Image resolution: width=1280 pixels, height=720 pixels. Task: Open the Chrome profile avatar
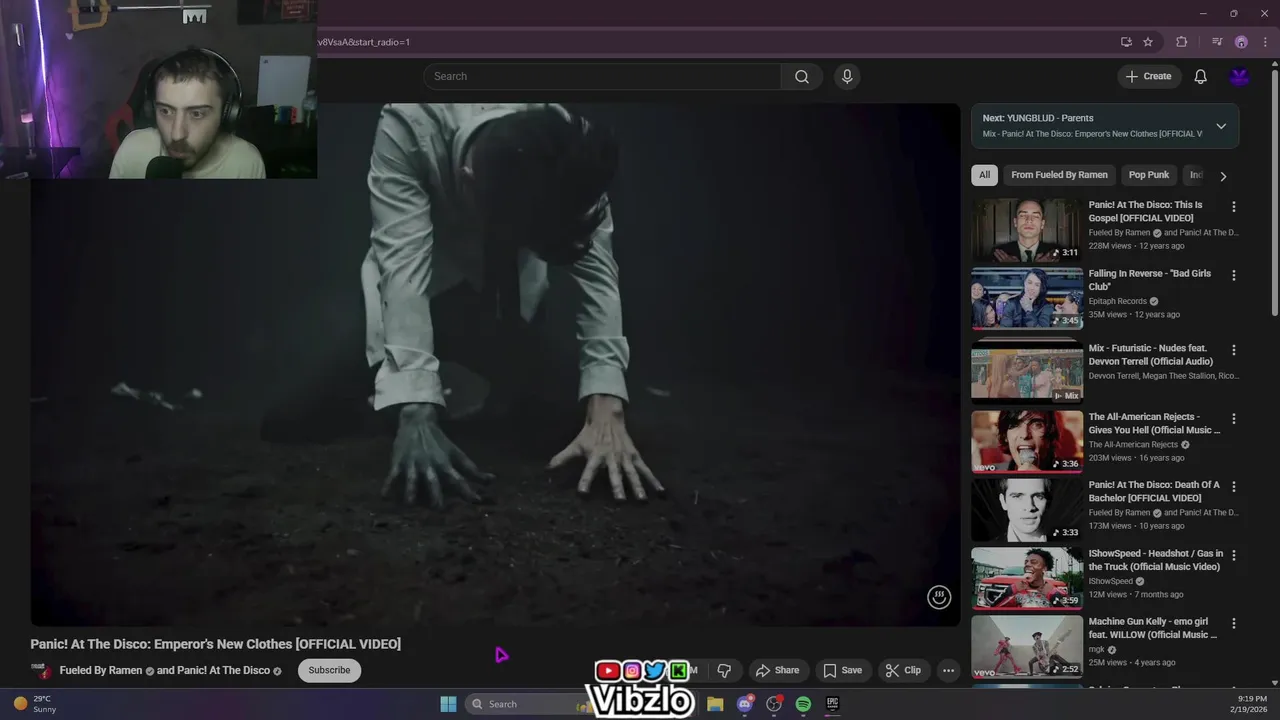click(x=1242, y=42)
